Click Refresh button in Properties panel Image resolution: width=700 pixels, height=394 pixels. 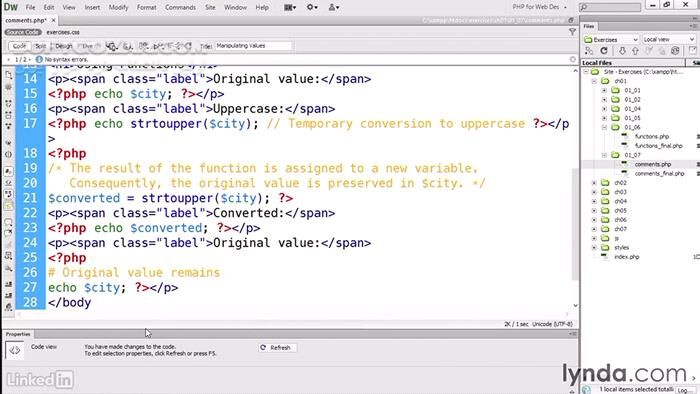277,348
